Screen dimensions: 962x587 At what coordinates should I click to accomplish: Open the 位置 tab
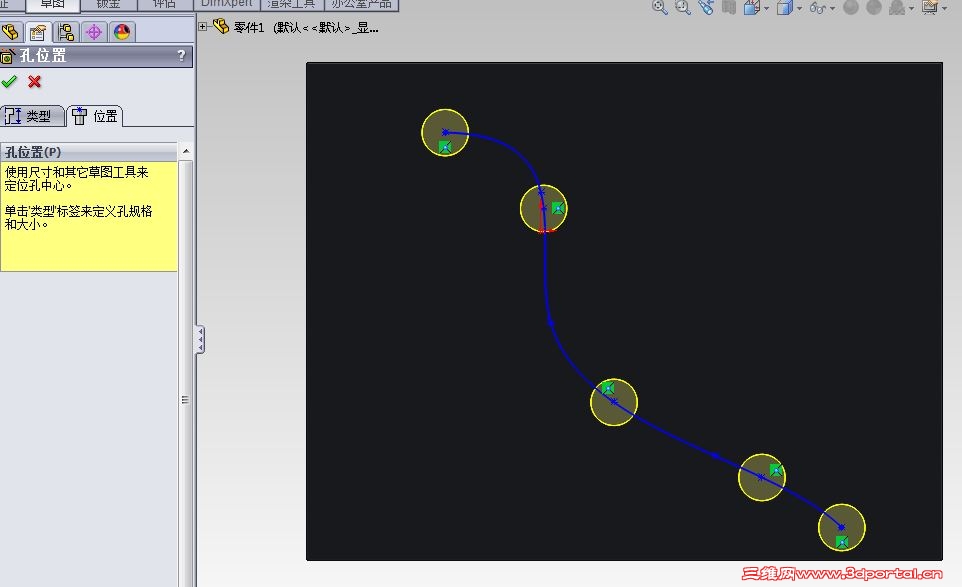[x=95, y=116]
